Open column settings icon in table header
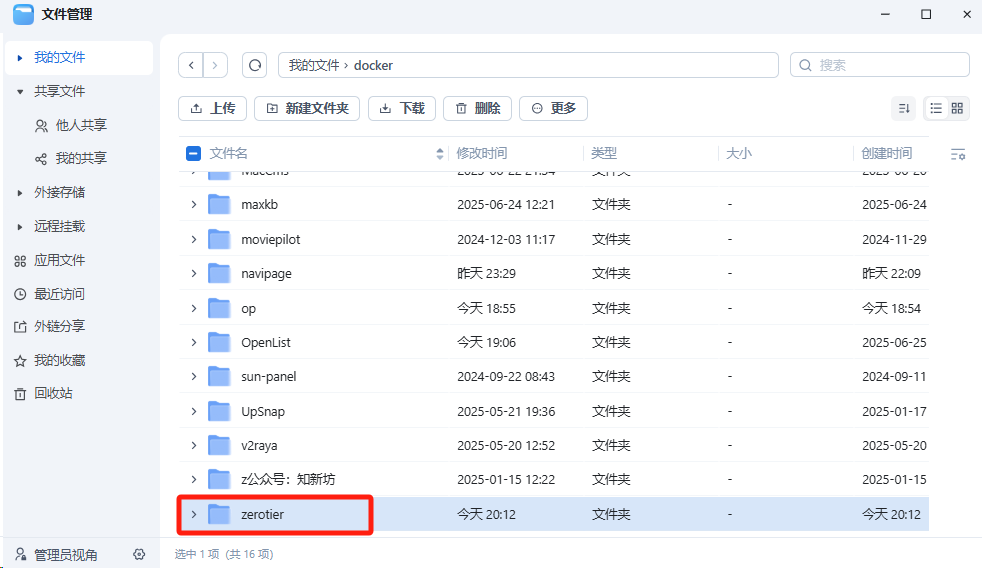 958,154
